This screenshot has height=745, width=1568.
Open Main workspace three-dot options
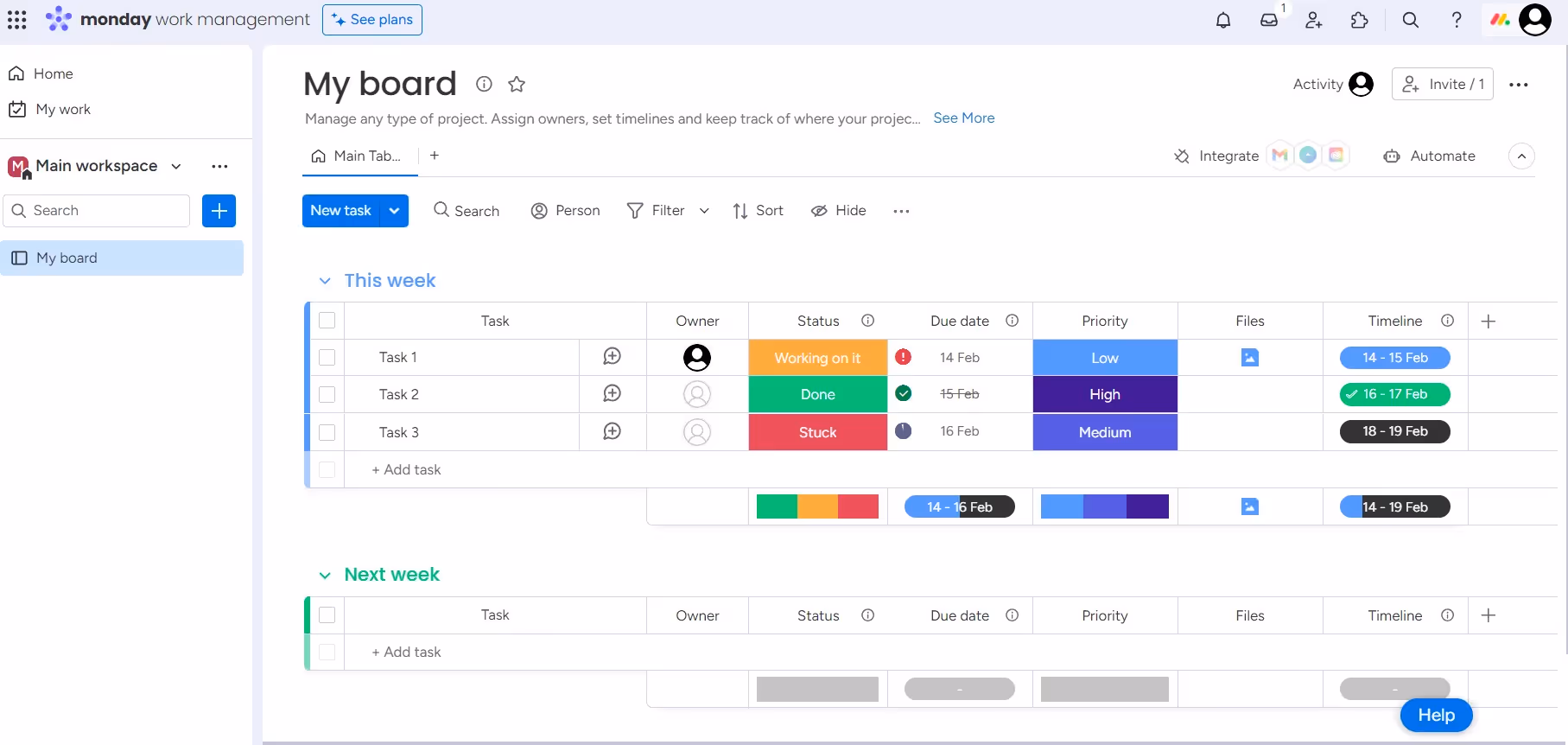pos(220,166)
